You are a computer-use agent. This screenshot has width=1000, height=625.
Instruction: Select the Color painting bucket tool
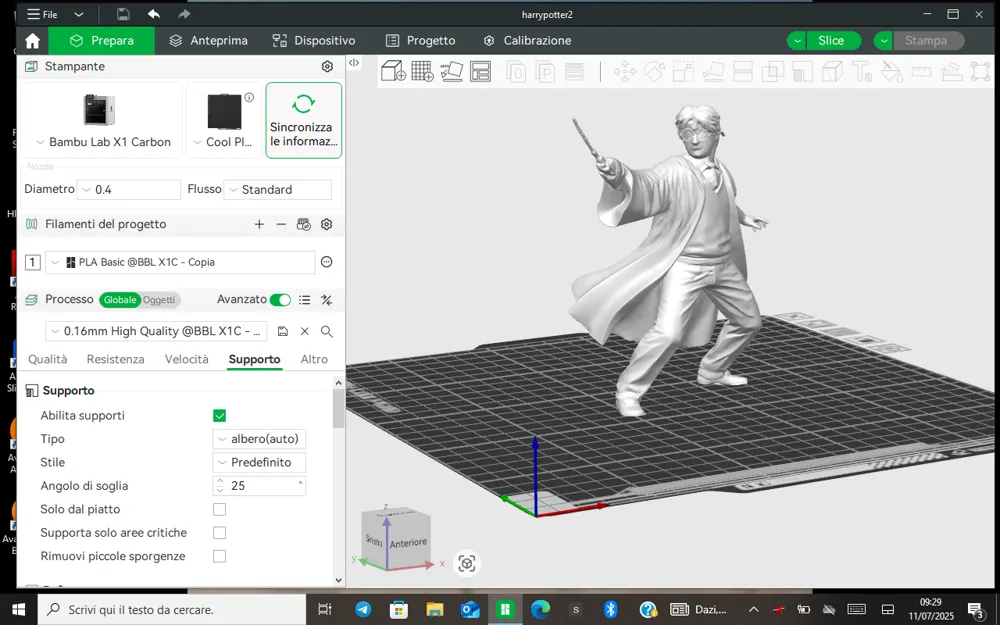coord(892,71)
